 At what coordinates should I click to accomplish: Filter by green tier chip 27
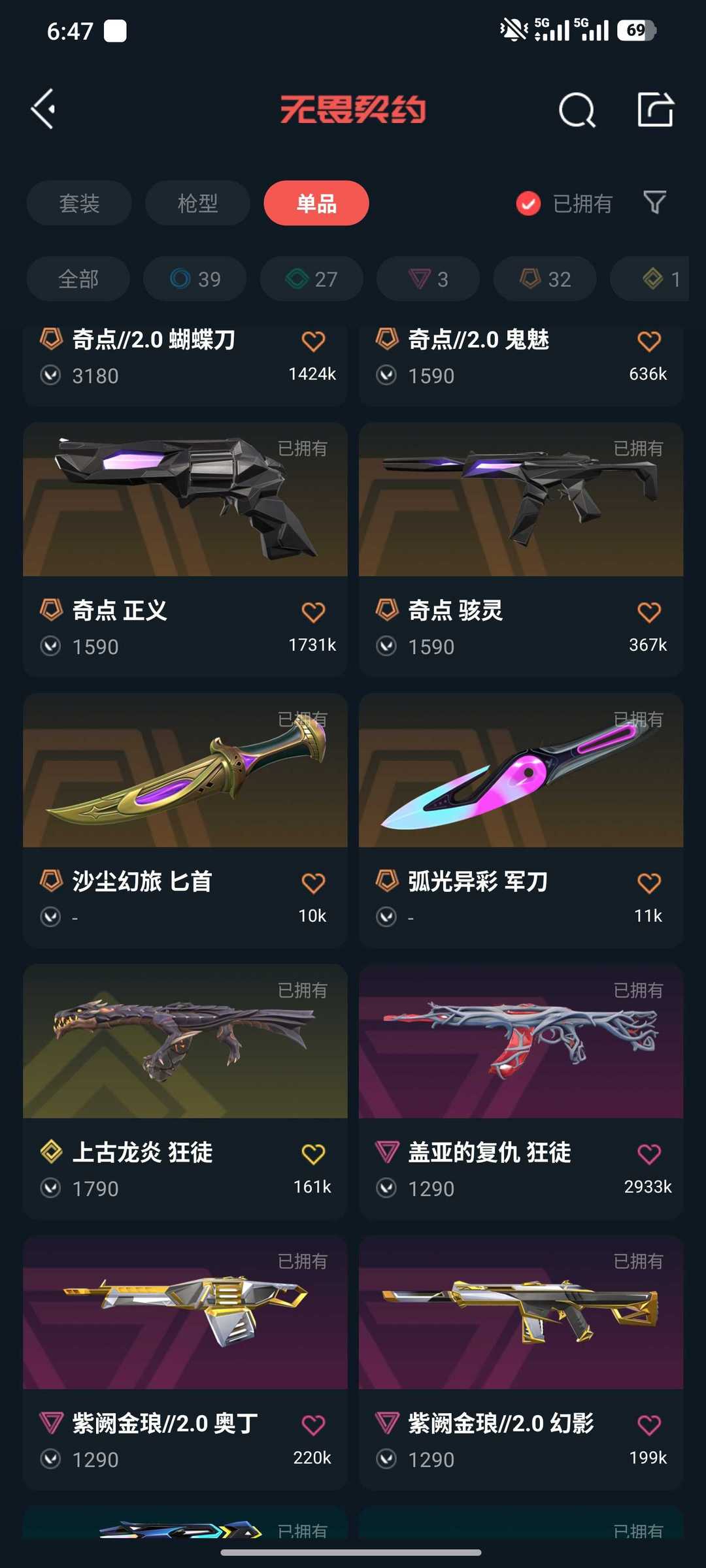coord(312,279)
